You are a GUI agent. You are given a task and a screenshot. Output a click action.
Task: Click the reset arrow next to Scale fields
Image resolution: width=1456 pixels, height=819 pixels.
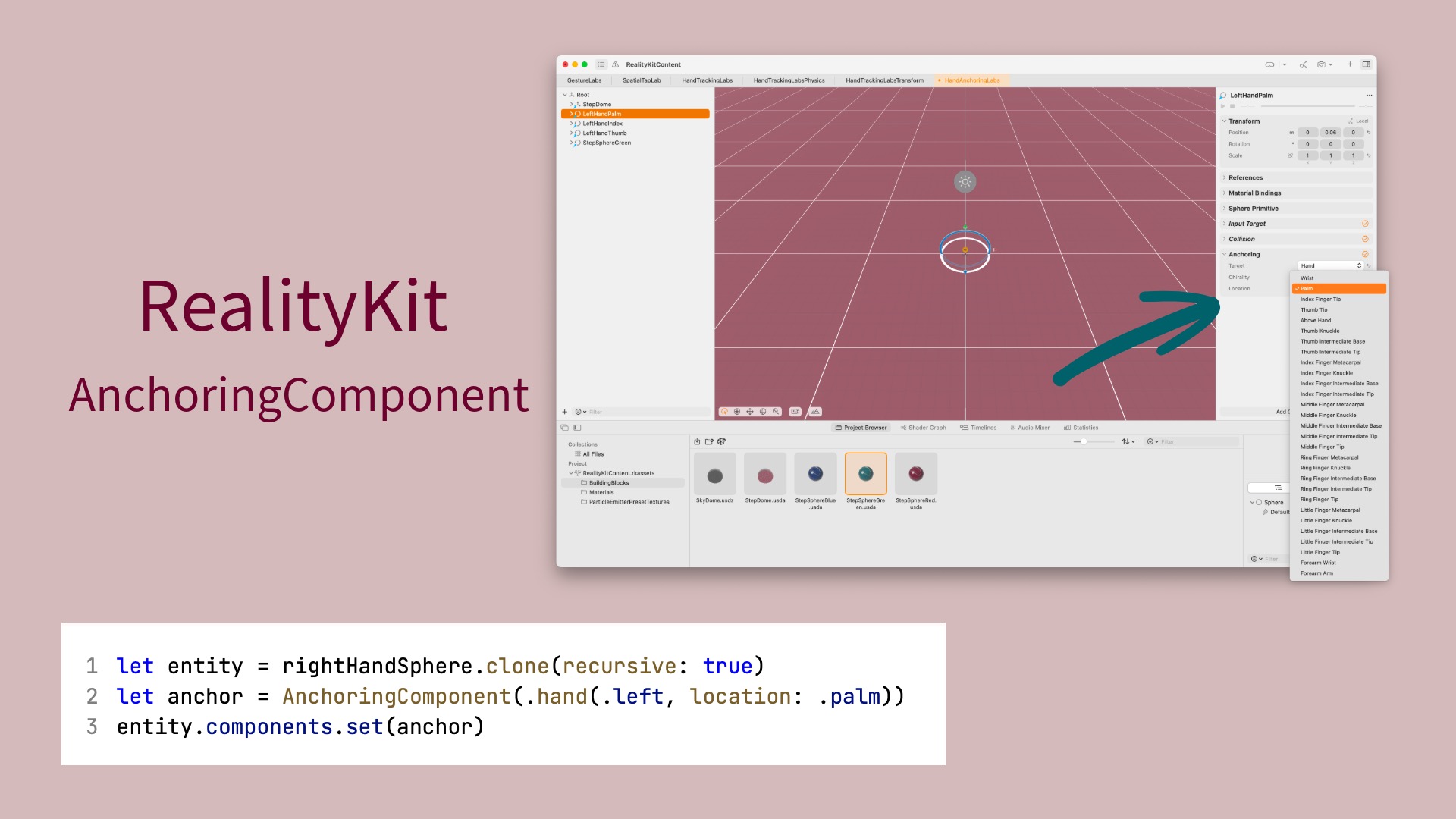pyautogui.click(x=1369, y=155)
